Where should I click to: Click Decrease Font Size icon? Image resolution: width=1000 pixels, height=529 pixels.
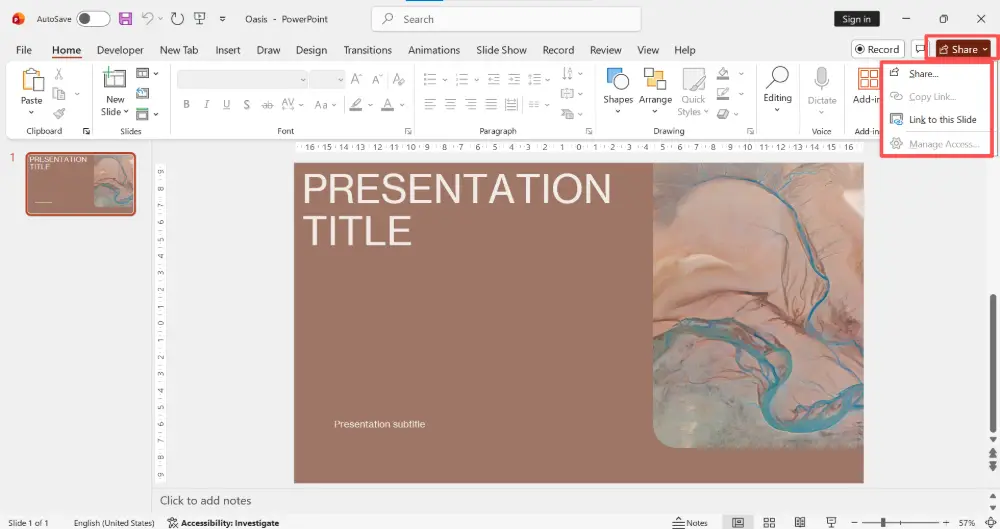pos(377,79)
